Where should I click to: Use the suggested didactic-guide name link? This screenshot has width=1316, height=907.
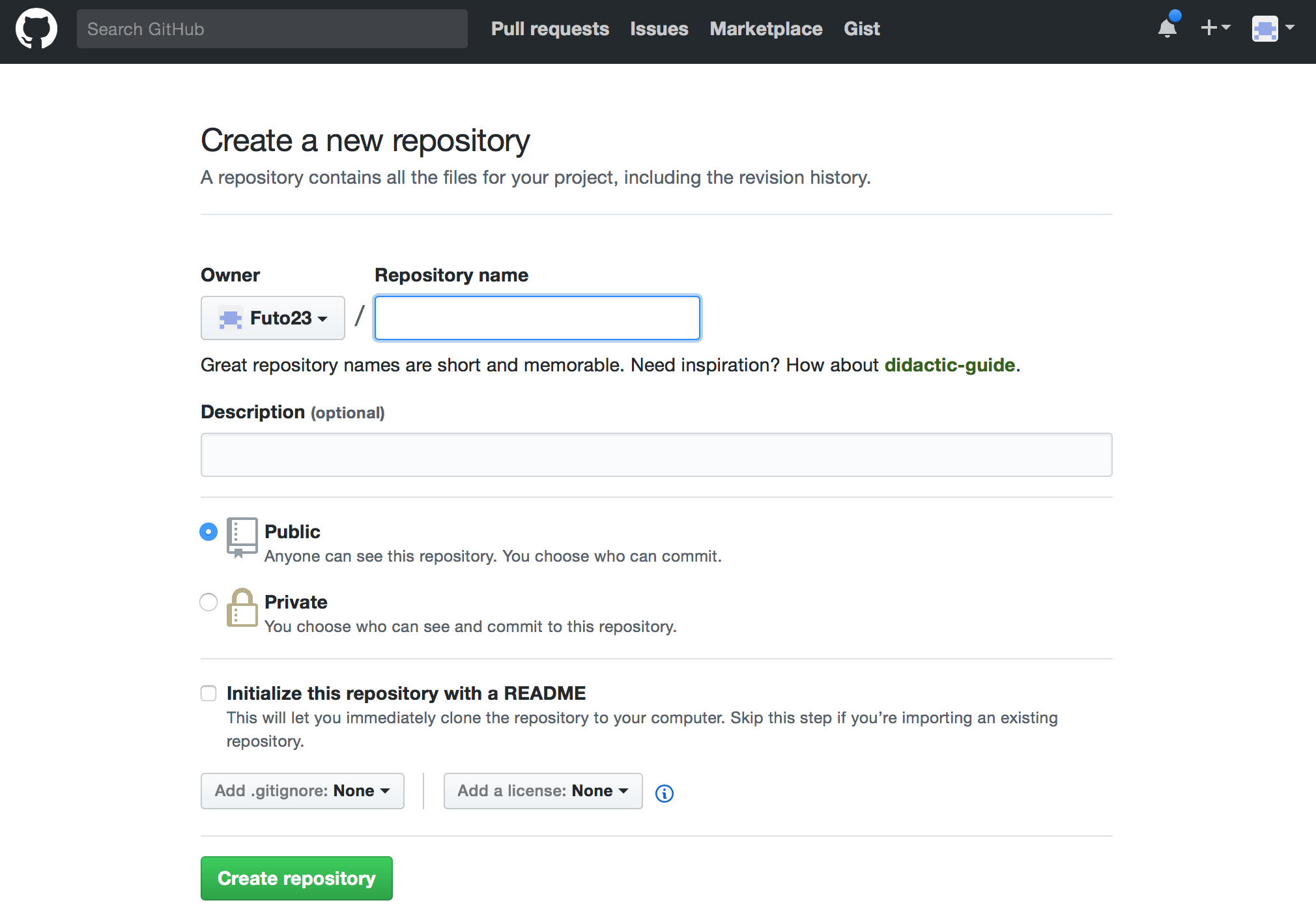pos(949,365)
